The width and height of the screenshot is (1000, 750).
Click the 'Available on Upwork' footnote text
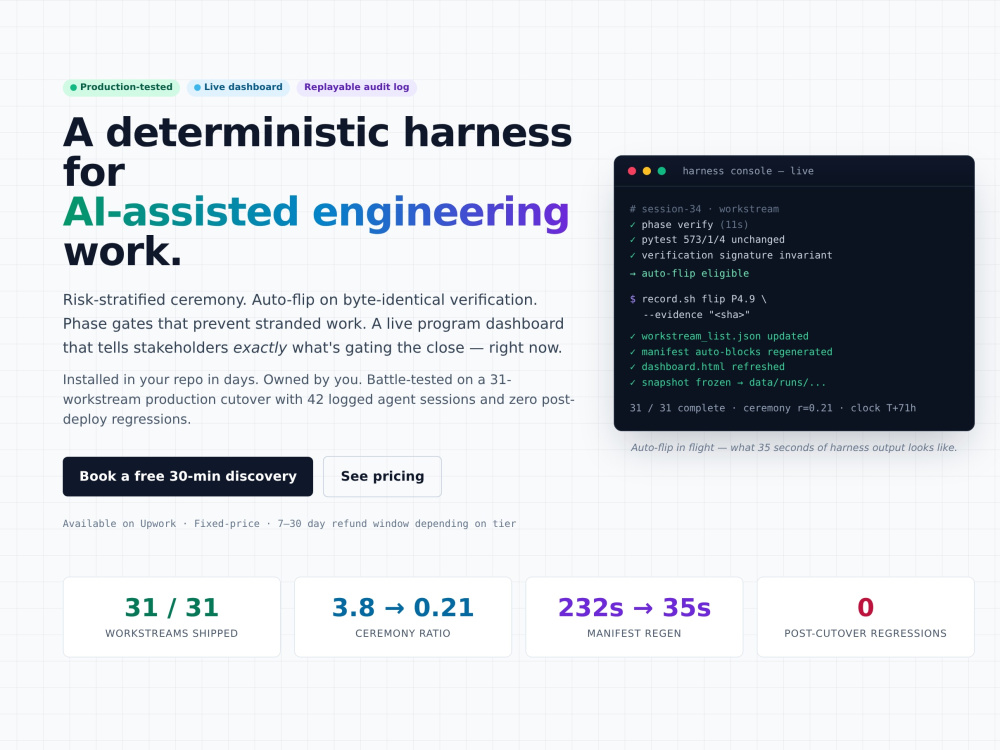pos(290,524)
